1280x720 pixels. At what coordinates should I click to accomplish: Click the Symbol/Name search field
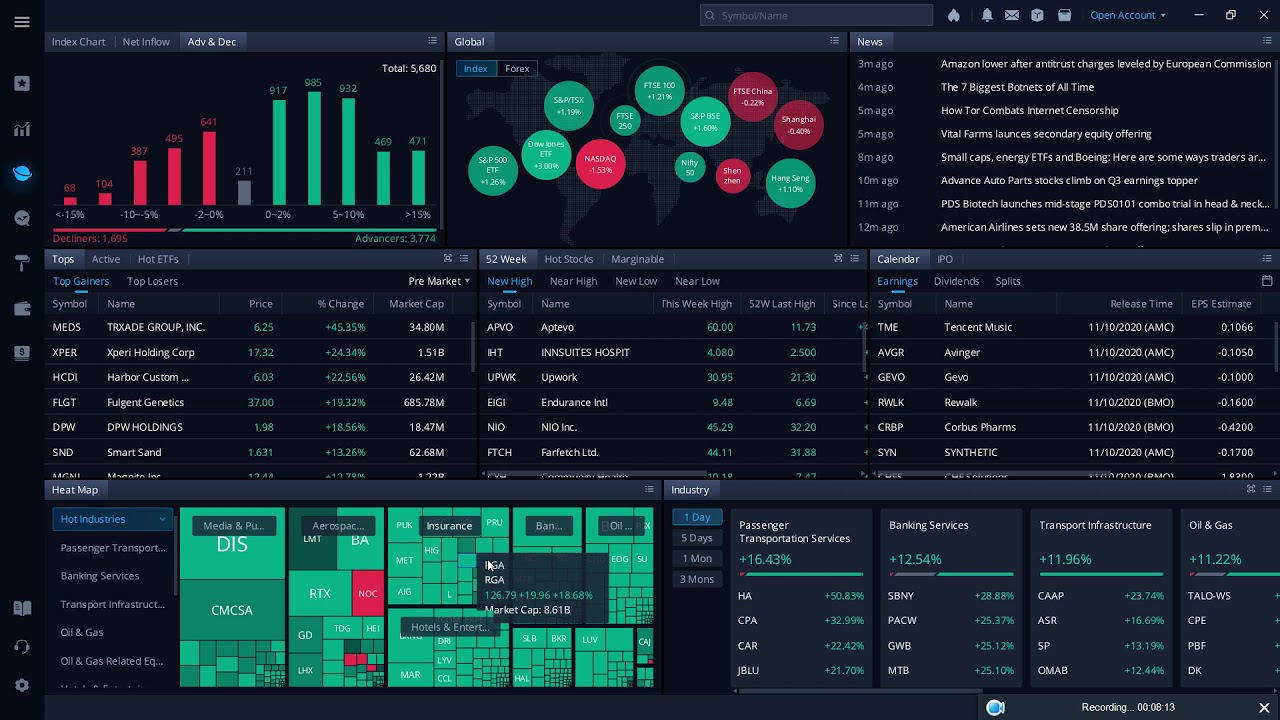(817, 15)
